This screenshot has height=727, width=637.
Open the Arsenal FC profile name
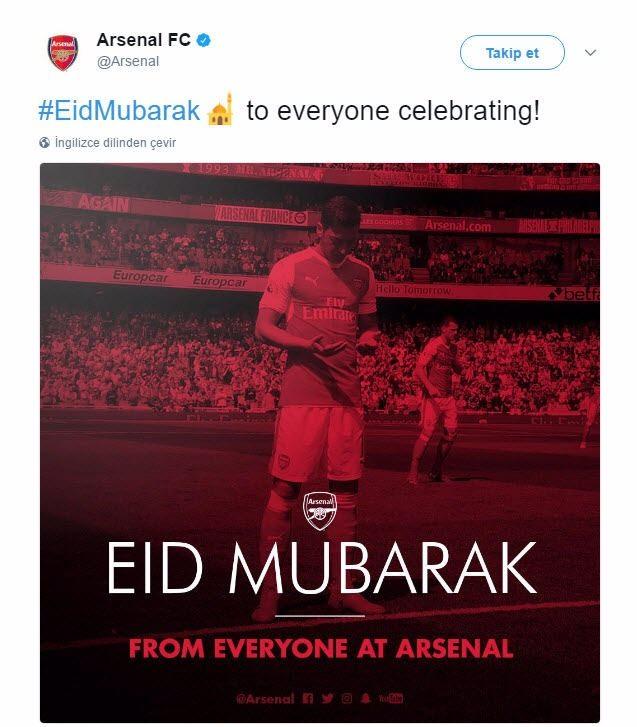pos(144,40)
